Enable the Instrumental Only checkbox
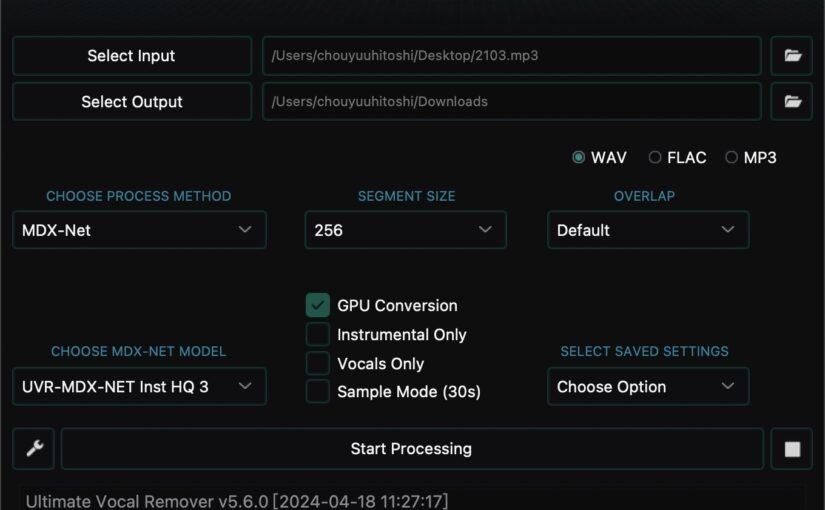The height and width of the screenshot is (510, 825). click(x=318, y=335)
